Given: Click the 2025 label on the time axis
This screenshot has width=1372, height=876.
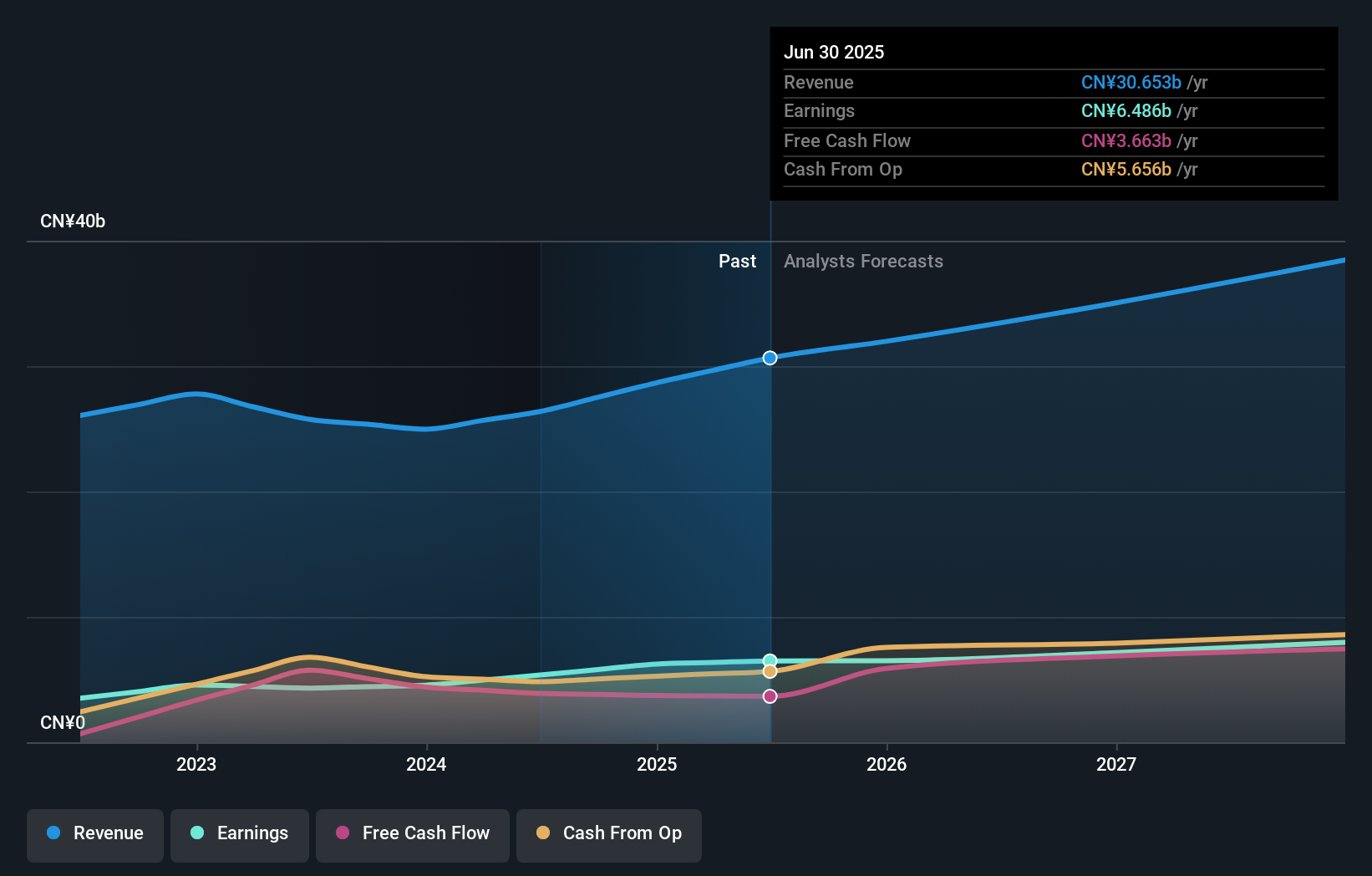Looking at the screenshot, I should (657, 764).
